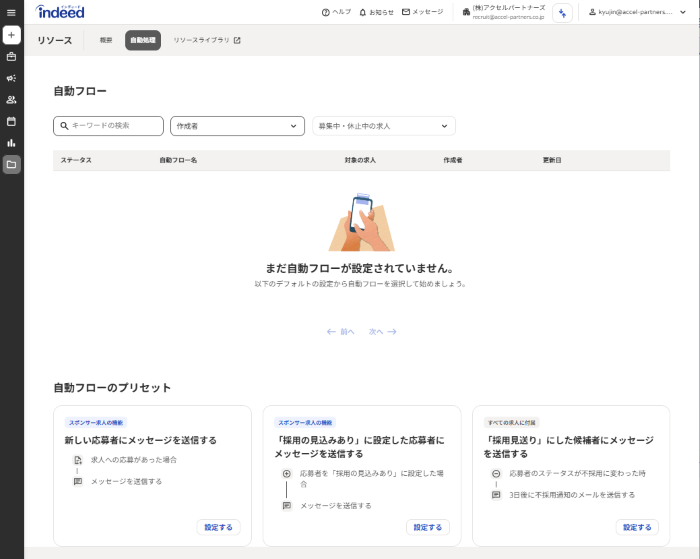This screenshot has height=559, width=700.
Task: Open the jobs briefcase icon in the sidebar
Action: click(11, 56)
